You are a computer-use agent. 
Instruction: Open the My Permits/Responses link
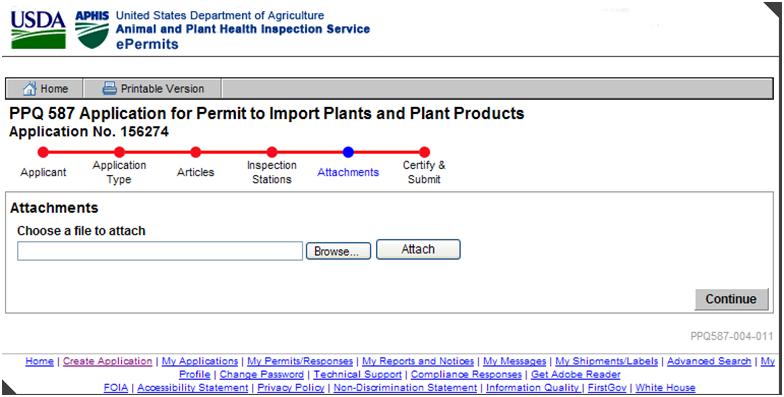[300, 361]
